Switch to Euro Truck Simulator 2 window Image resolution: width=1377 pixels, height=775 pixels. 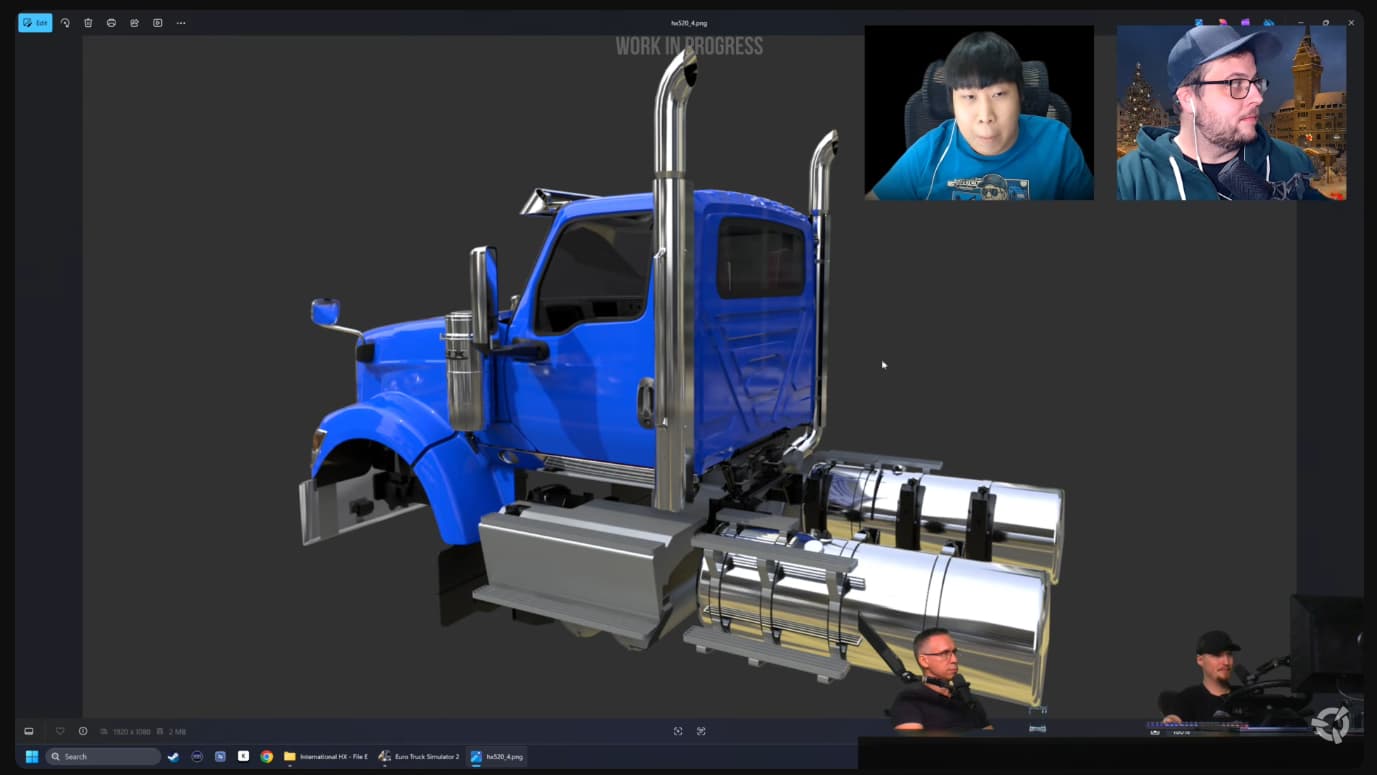tap(419, 757)
